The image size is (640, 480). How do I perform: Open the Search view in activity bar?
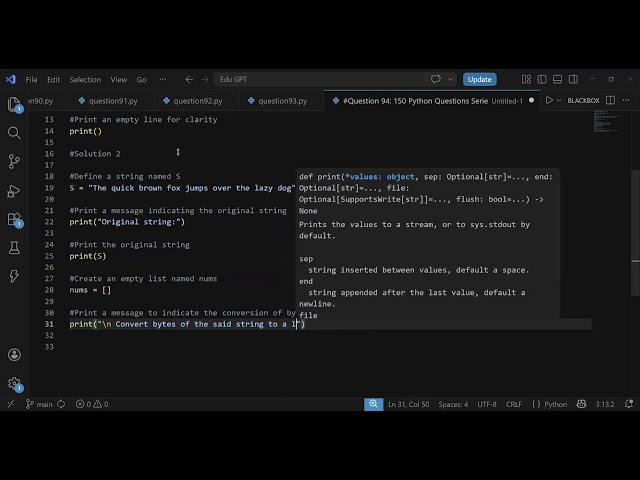click(14, 133)
